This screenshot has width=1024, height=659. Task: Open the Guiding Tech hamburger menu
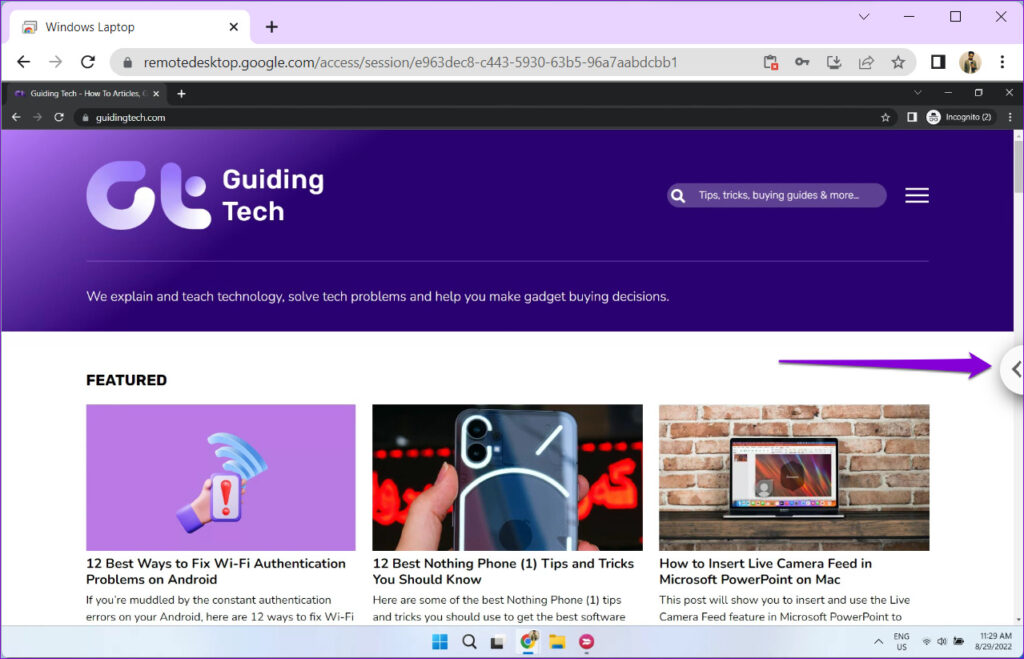pos(916,195)
